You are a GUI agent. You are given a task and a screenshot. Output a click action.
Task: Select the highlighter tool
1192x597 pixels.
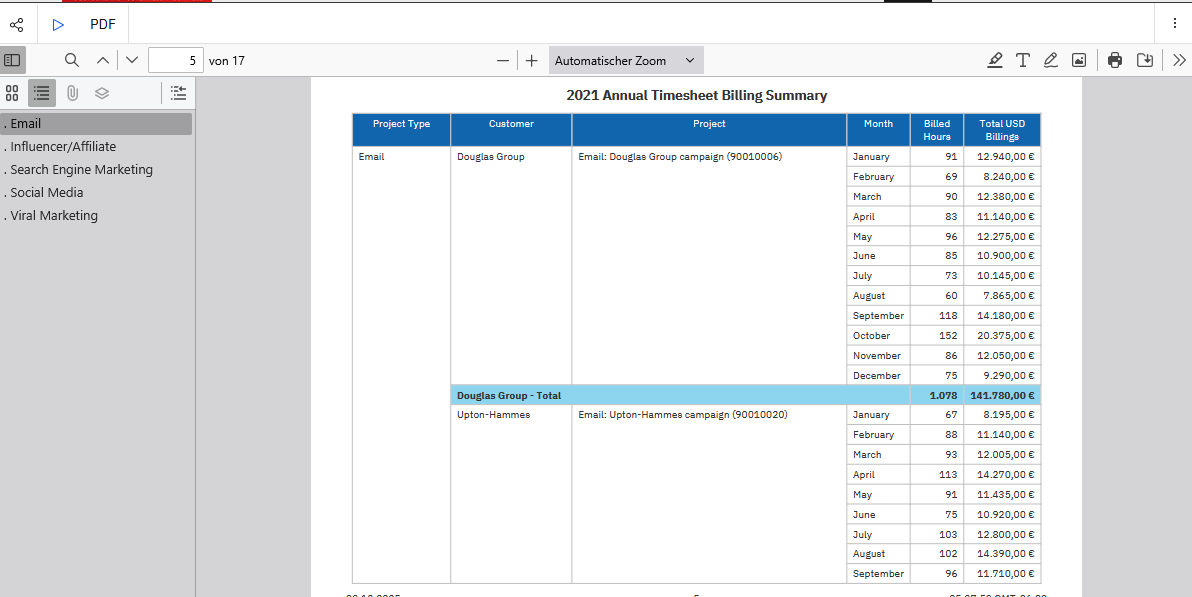[994, 60]
